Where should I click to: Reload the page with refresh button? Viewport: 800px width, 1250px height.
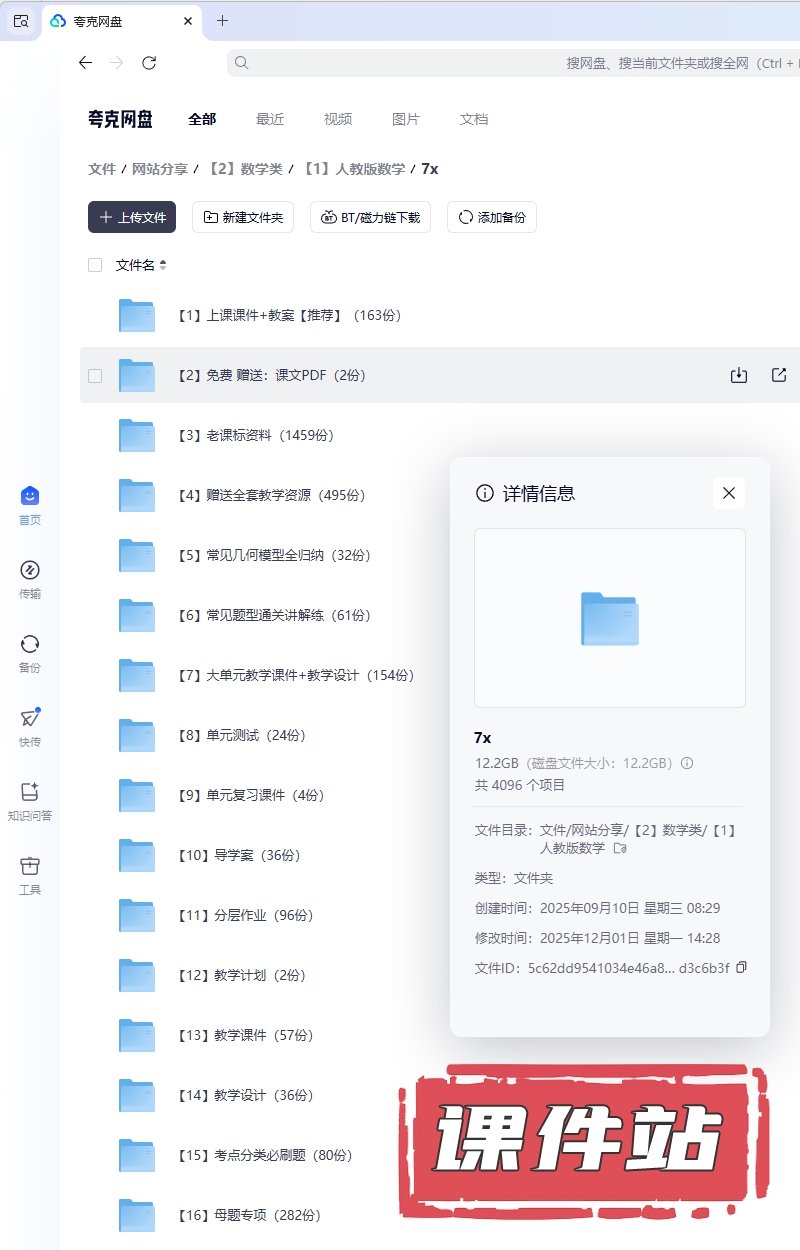click(149, 63)
